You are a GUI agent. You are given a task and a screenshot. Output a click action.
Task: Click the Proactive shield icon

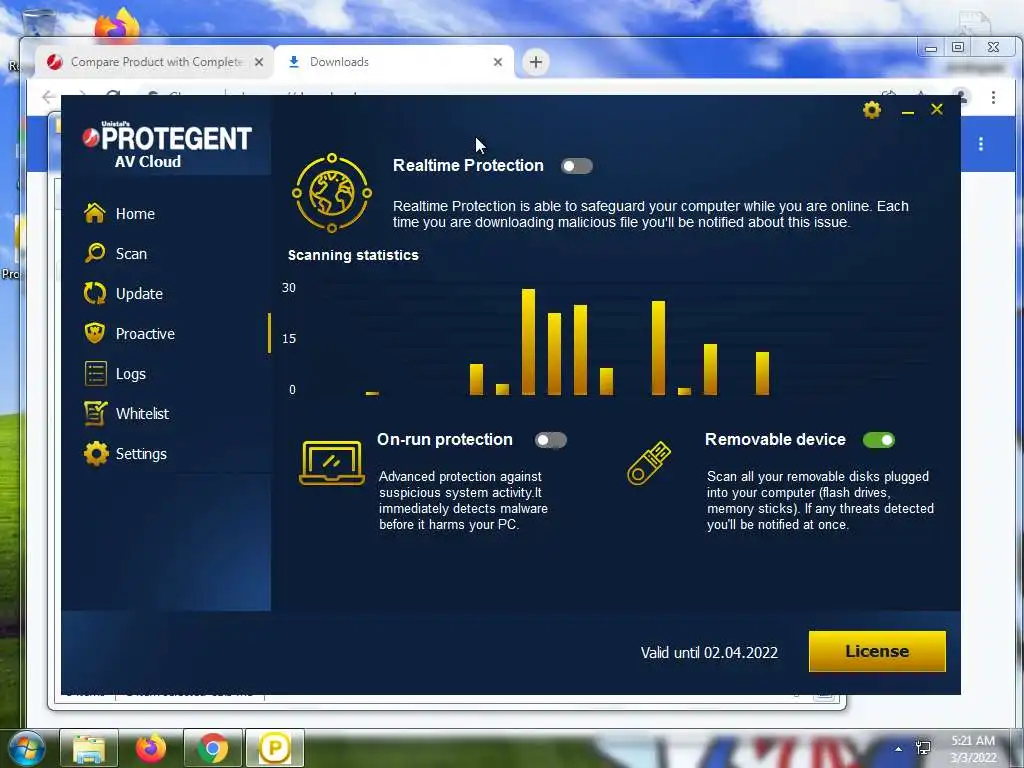95,332
